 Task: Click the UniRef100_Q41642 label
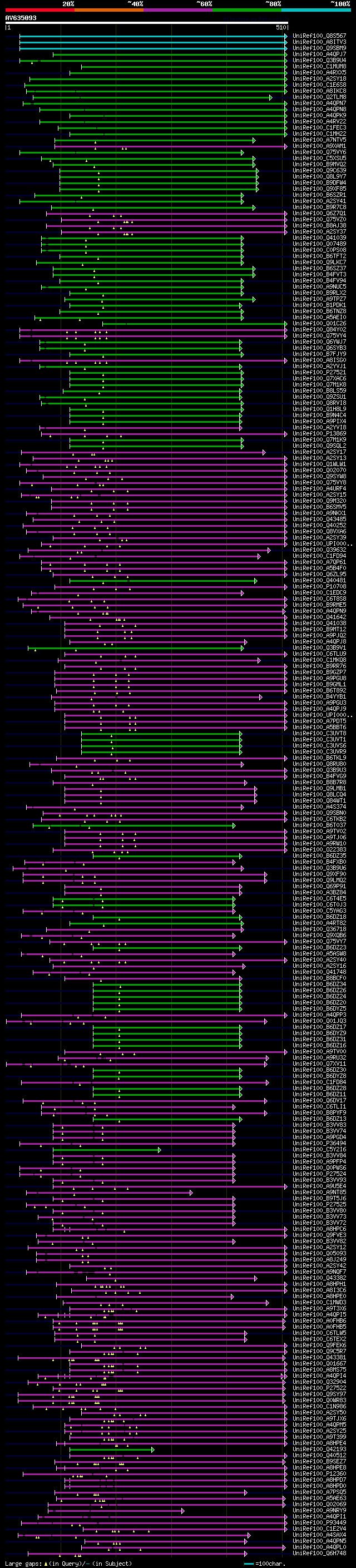[x=319, y=617]
